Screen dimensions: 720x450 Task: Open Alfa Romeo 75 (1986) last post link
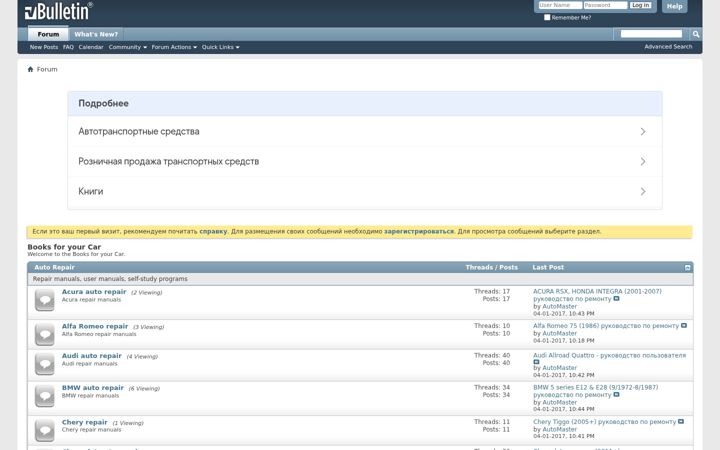click(x=606, y=326)
